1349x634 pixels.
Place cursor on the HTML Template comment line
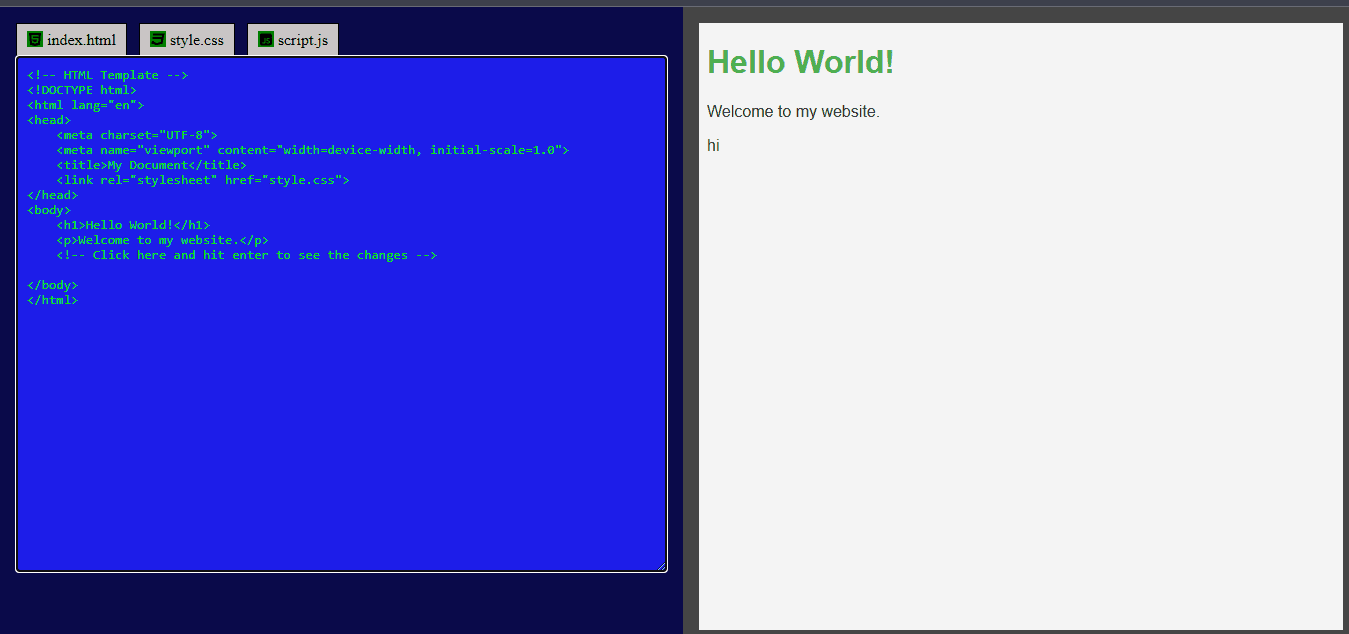(x=108, y=75)
